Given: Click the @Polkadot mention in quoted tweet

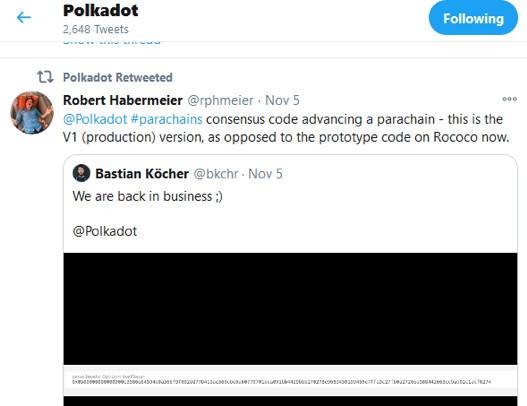Looking at the screenshot, I should pyautogui.click(x=105, y=231).
